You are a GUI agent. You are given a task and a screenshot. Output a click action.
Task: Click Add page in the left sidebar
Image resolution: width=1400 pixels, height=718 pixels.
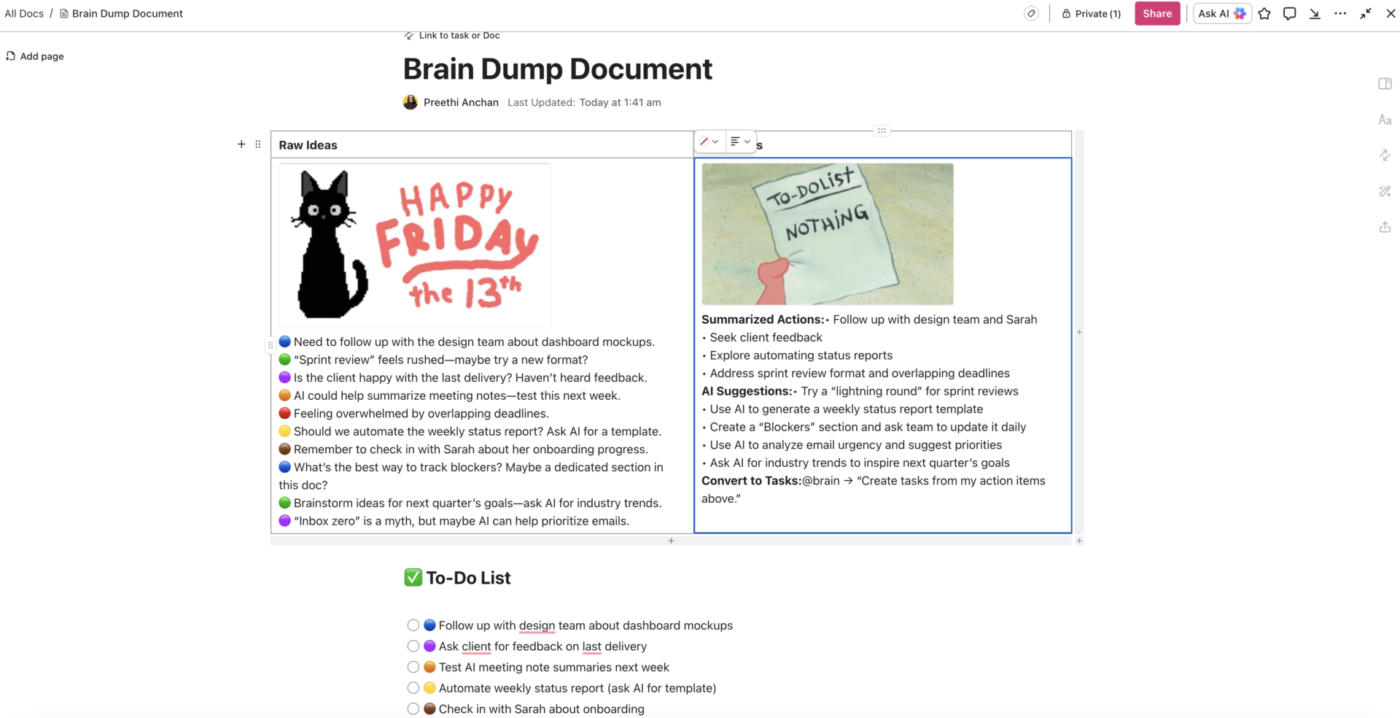(35, 57)
